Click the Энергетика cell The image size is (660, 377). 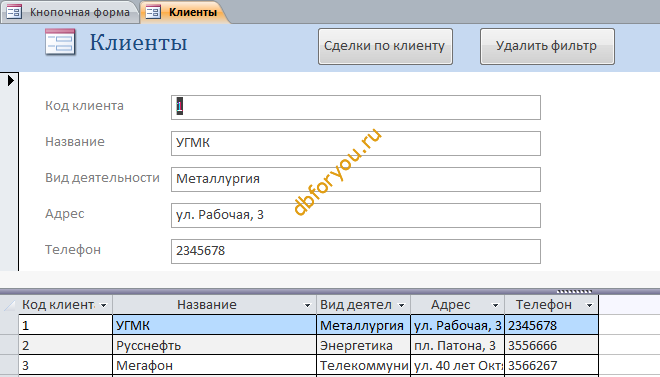[x=363, y=345]
